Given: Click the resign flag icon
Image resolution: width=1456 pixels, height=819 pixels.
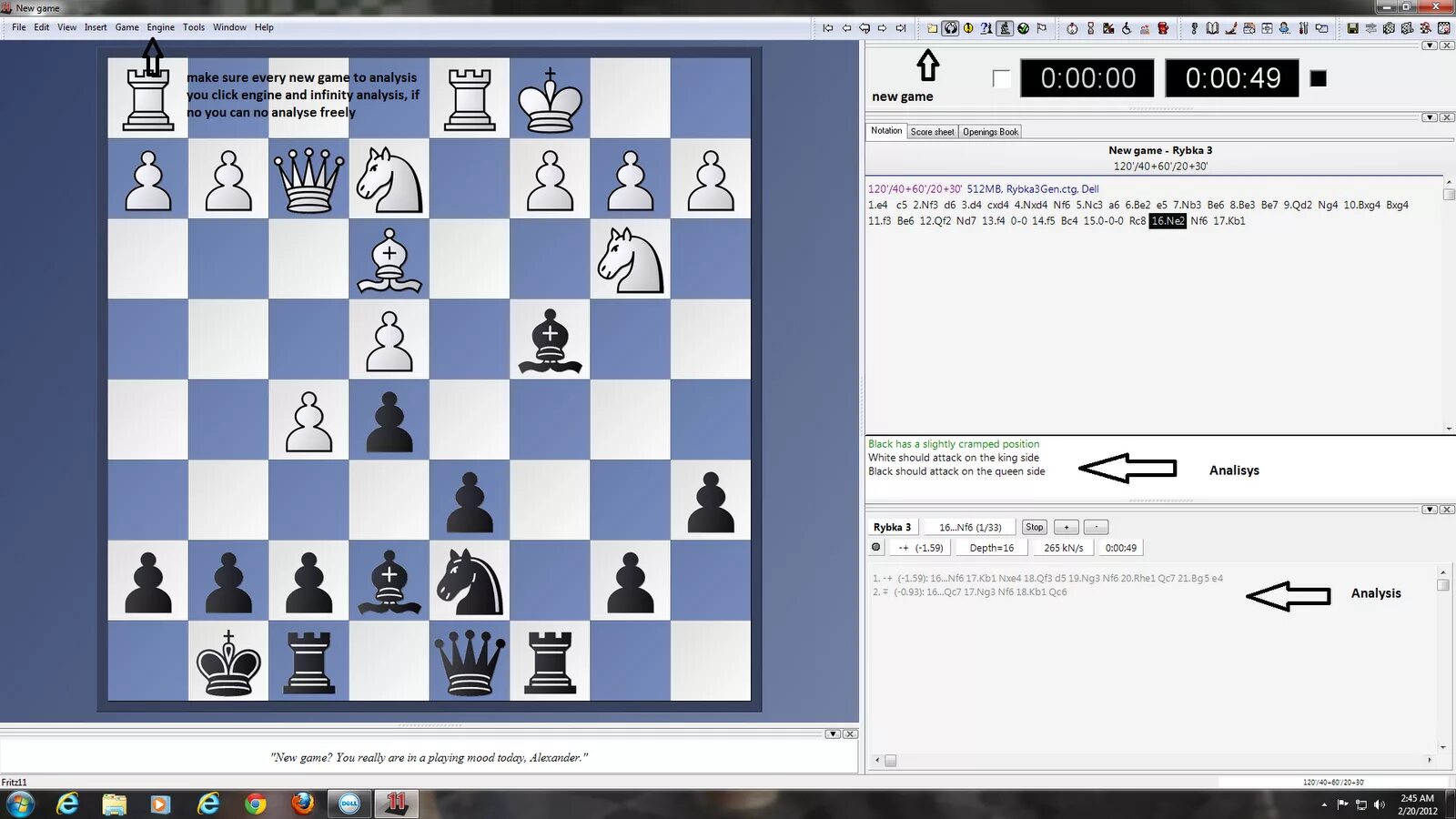Looking at the screenshot, I should pos(1042,28).
